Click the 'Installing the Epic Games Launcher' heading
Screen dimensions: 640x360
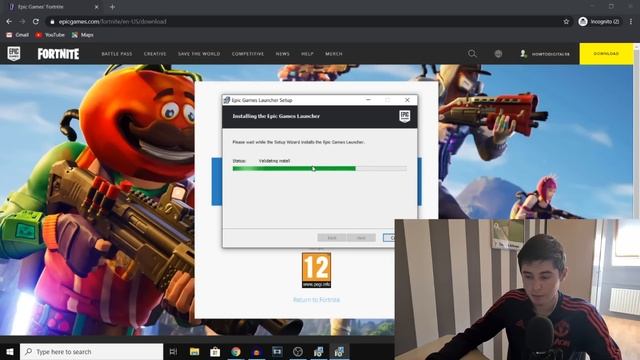pos(276,116)
